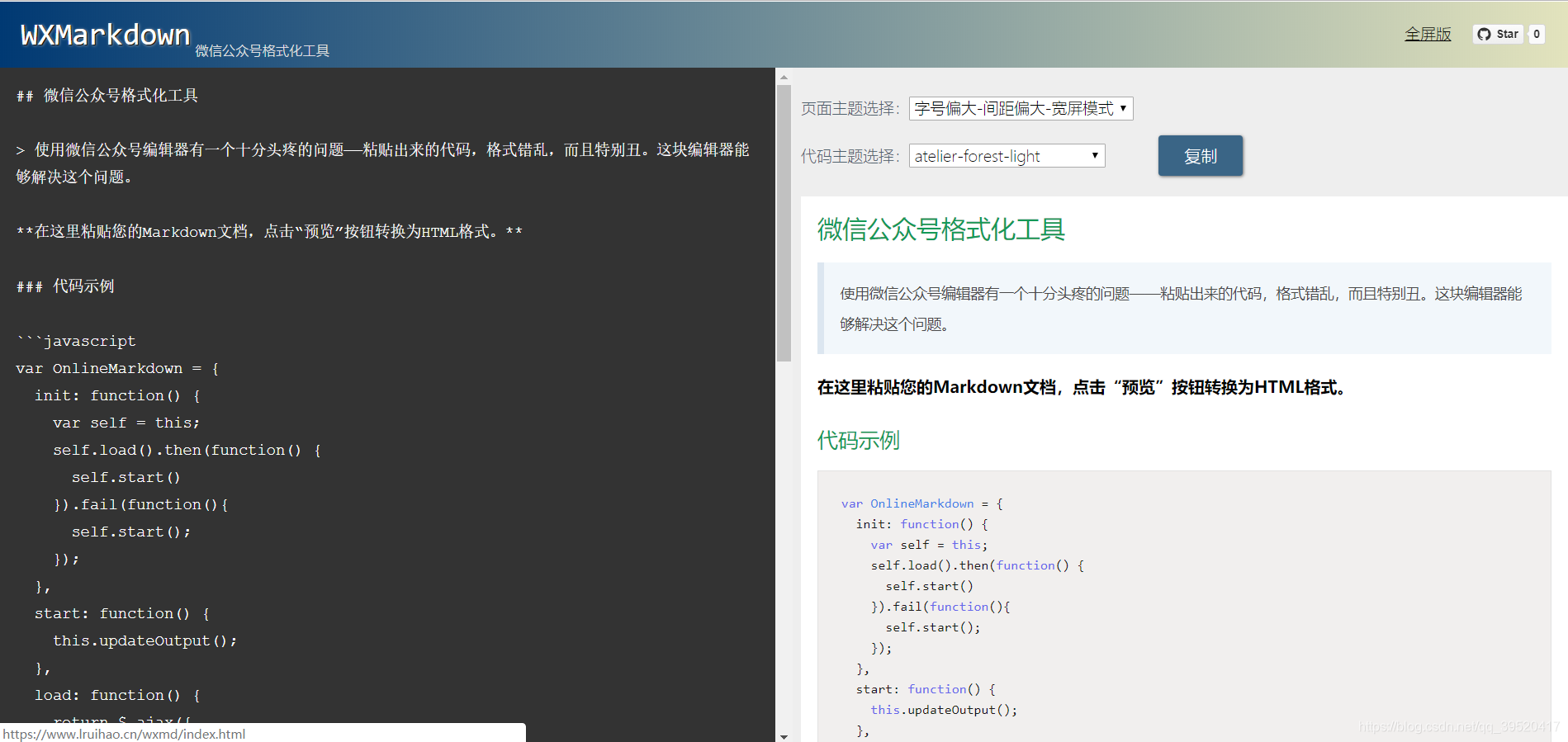The width and height of the screenshot is (1568, 742).
Task: Click the '### 代码示例' line in editor
Action: 65,286
